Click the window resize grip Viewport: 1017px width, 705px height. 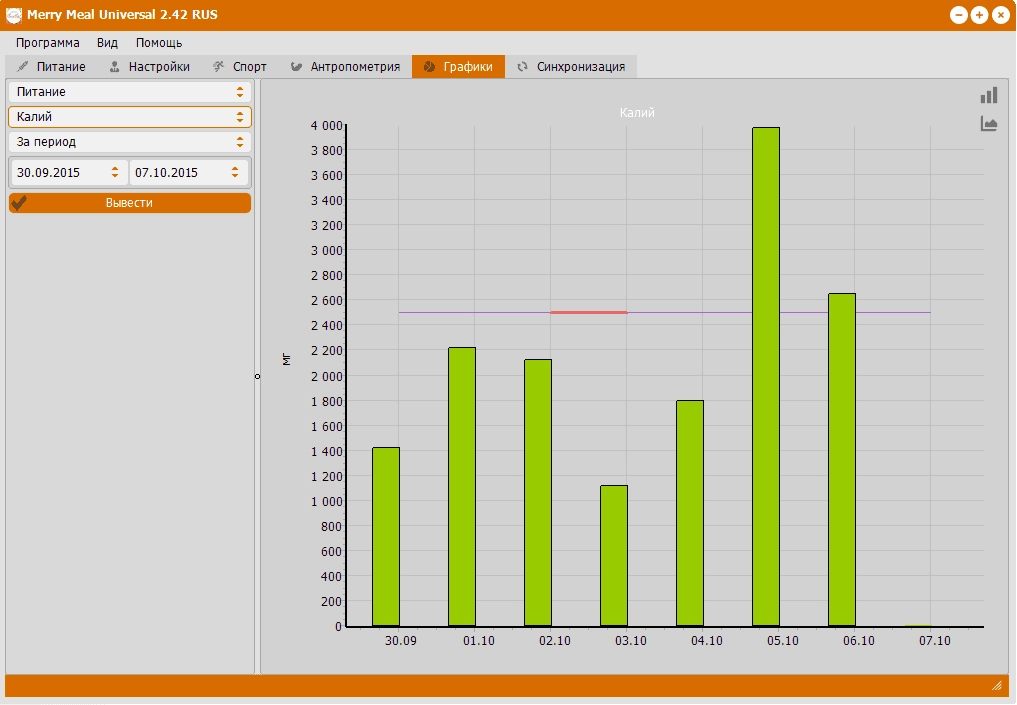(x=997, y=686)
